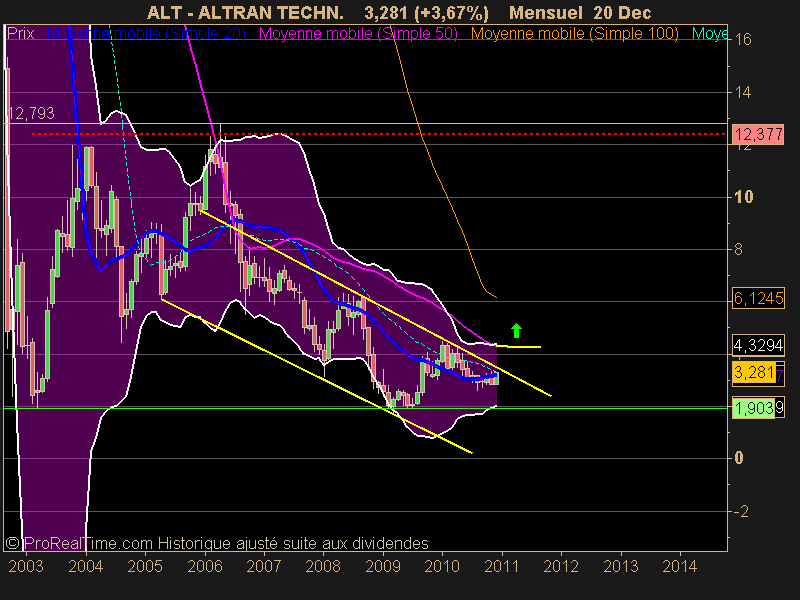The image size is (800, 600).
Task: Click the 'Mensuel' timeframe label
Action: click(x=546, y=13)
